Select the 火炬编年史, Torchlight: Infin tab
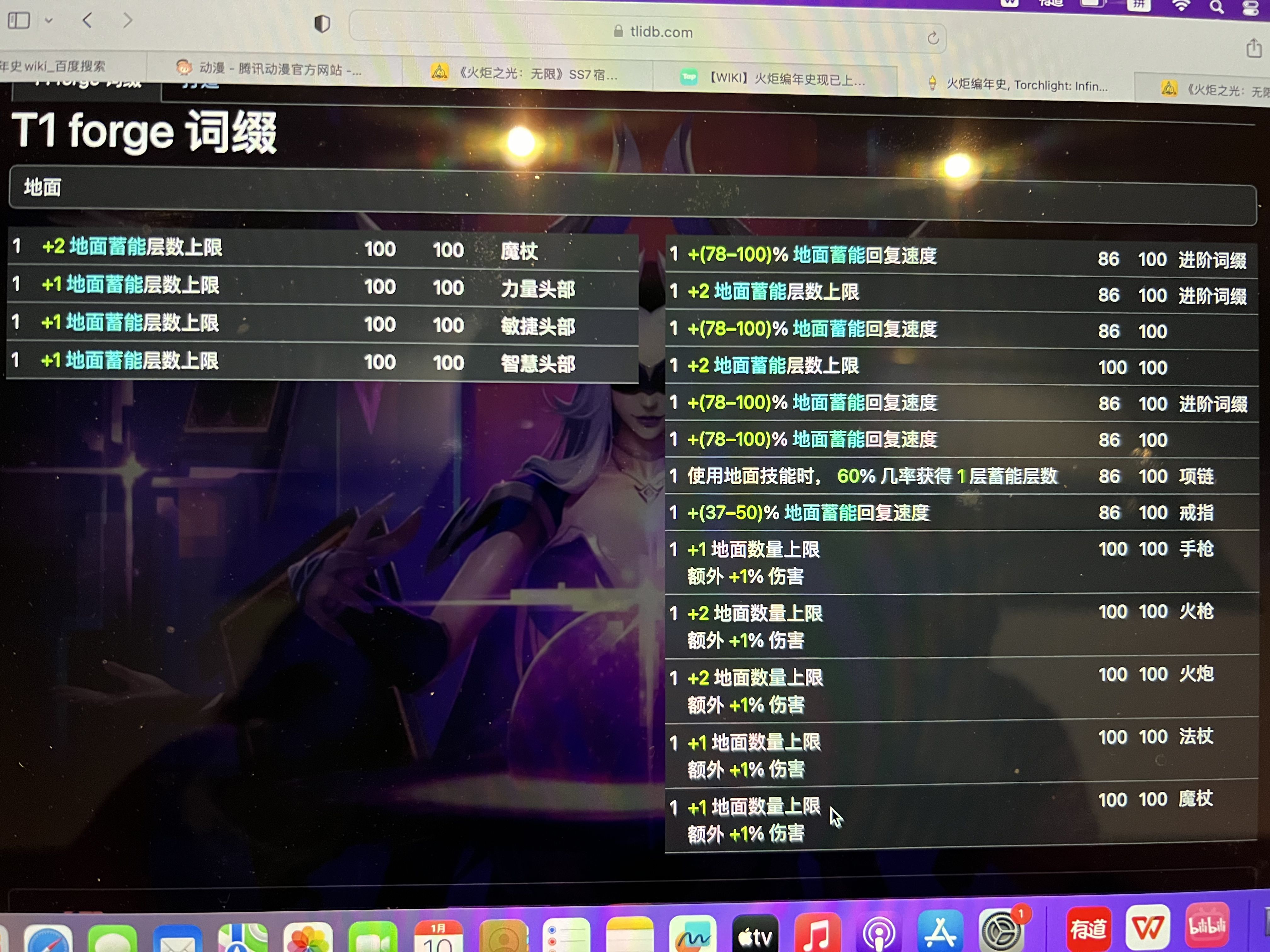This screenshot has width=1270, height=952. point(1016,85)
